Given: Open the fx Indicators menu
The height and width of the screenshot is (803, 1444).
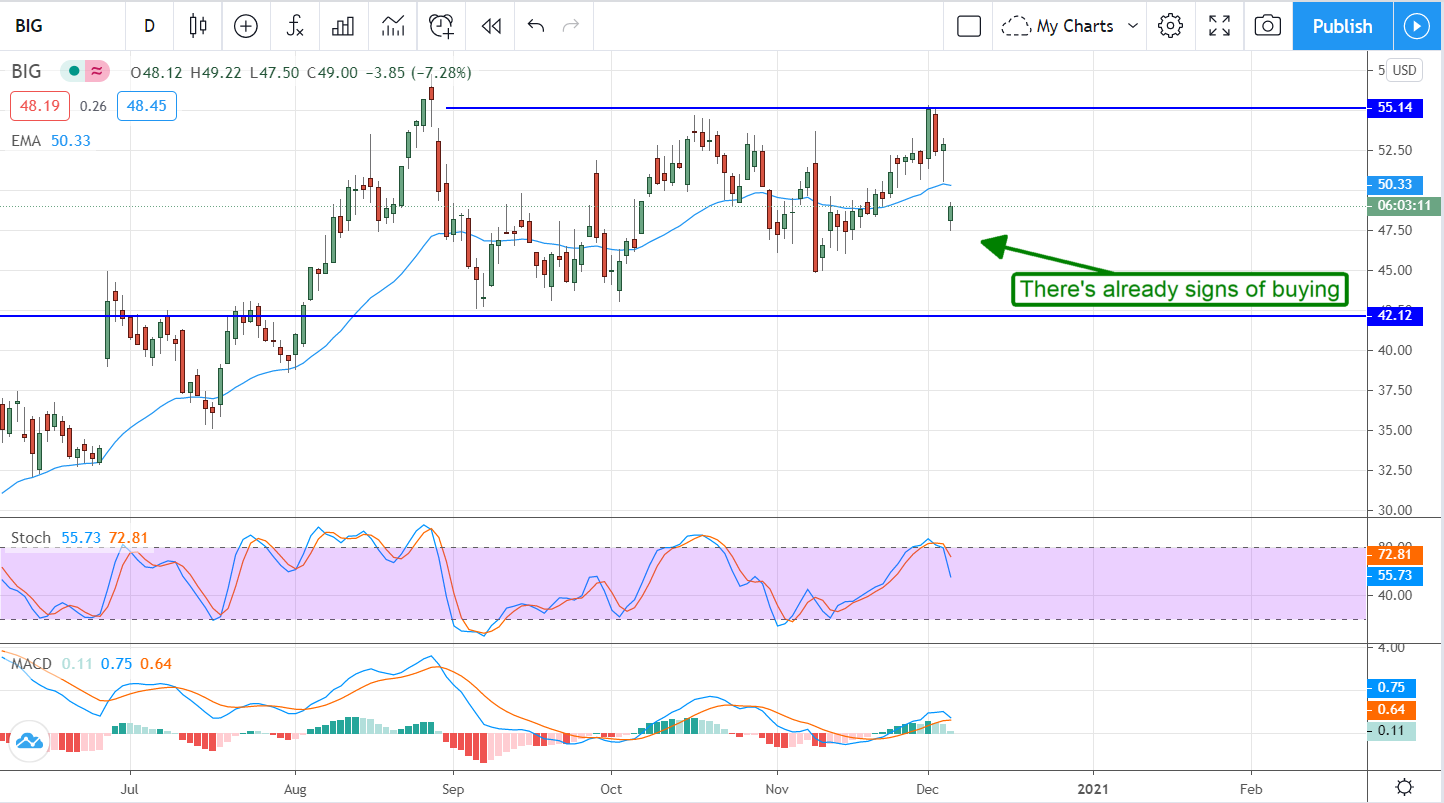Looking at the screenshot, I should click(x=295, y=26).
